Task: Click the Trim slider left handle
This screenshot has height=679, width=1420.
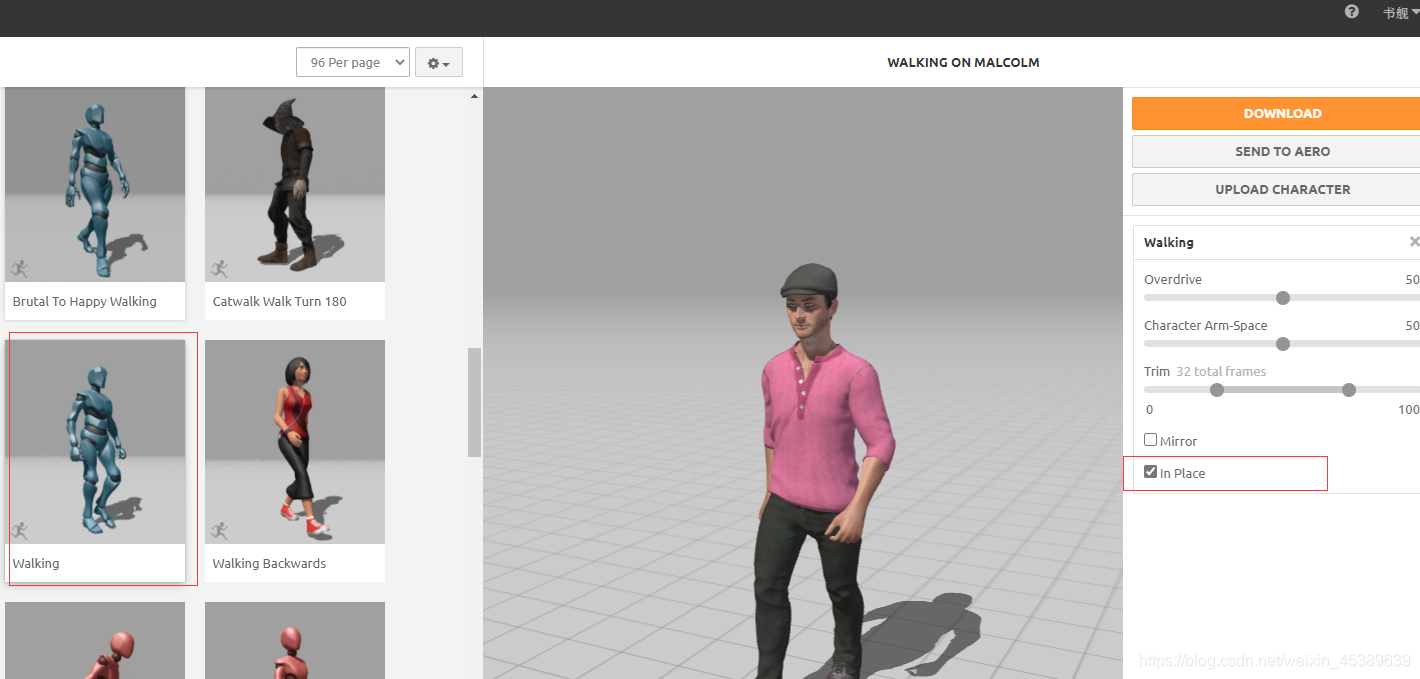Action: [1217, 390]
